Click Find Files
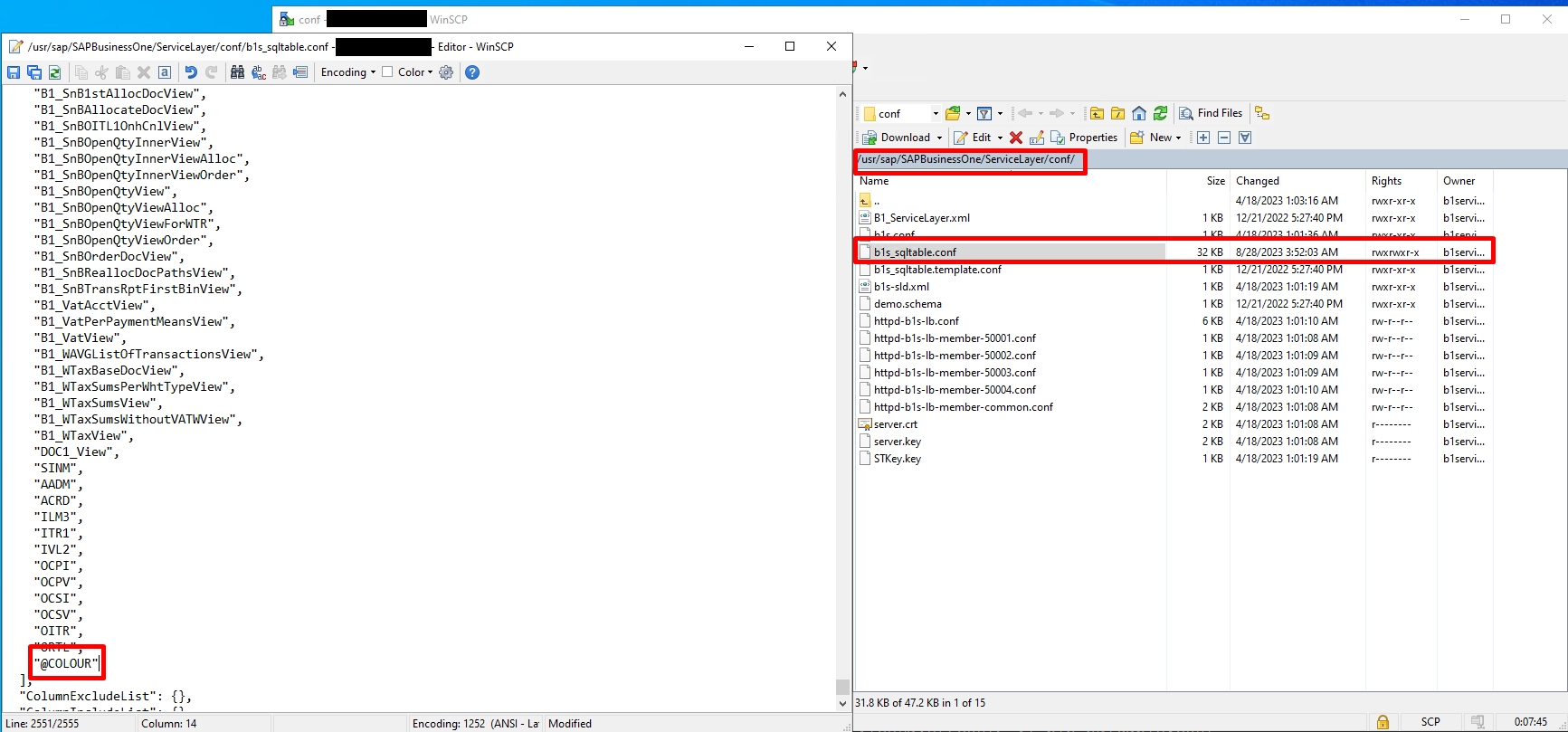The image size is (1568, 732). pos(1211,113)
